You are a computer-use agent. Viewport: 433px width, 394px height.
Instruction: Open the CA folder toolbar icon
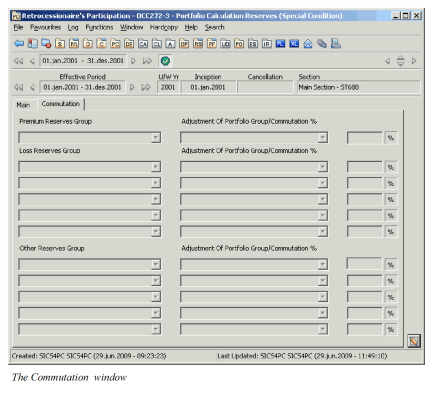pos(143,44)
